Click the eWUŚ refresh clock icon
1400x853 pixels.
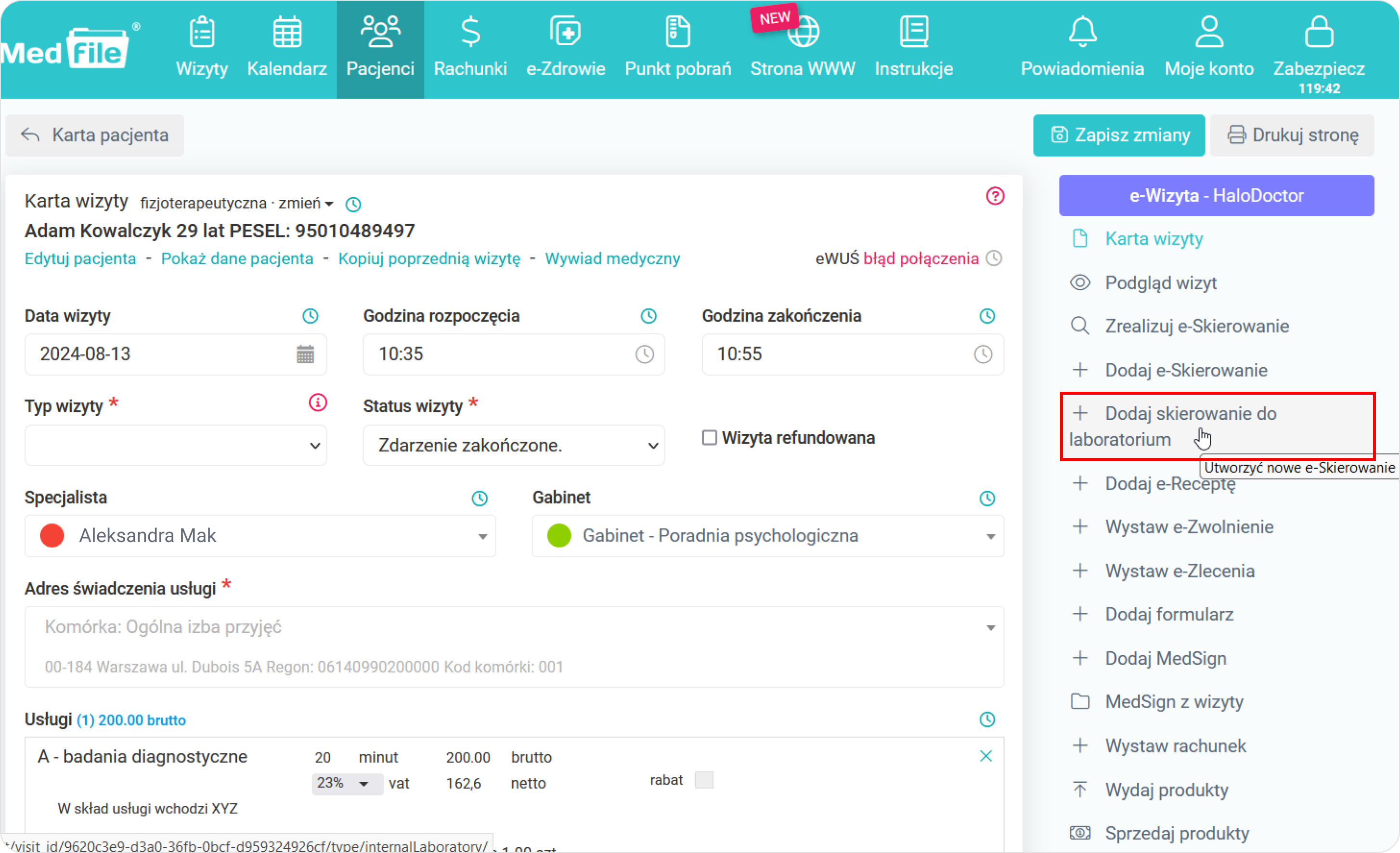click(994, 258)
